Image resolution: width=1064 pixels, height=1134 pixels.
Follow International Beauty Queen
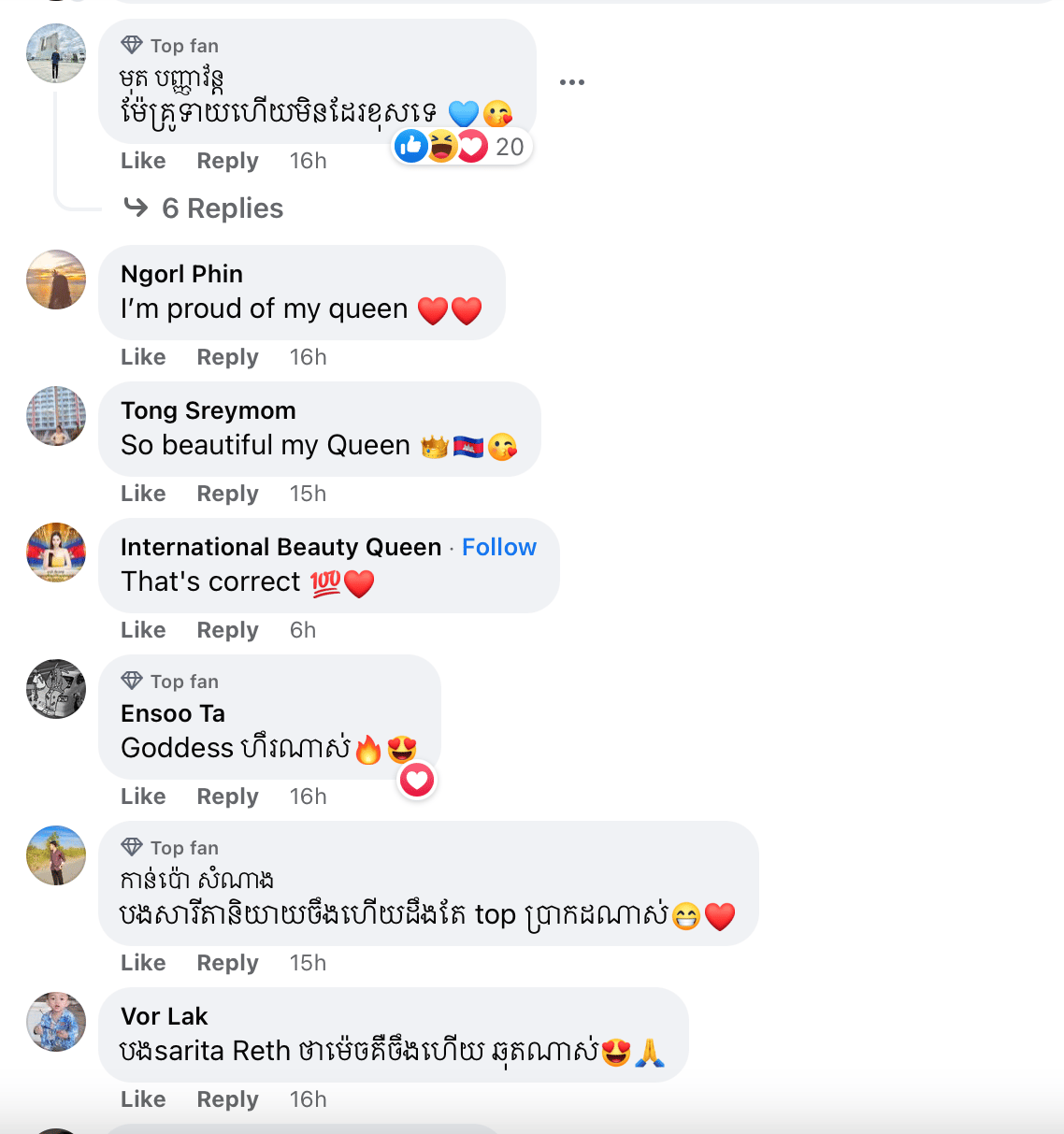pos(499,547)
